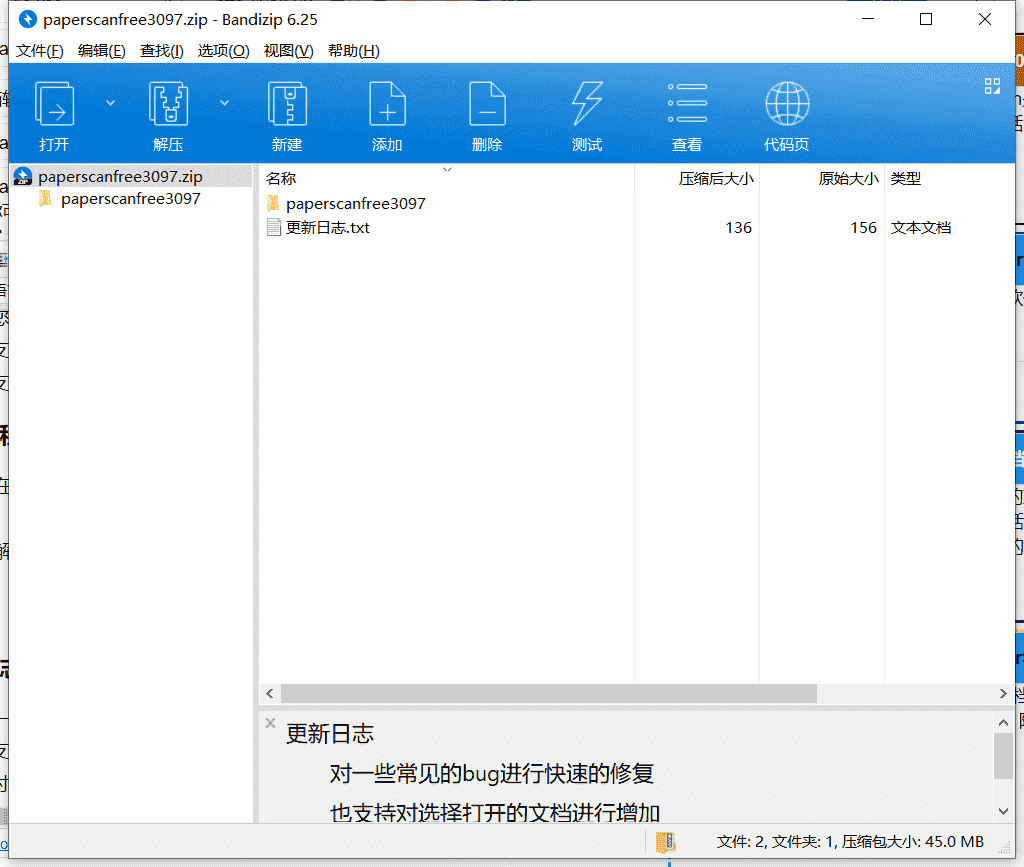The height and width of the screenshot is (867, 1024).
Task: Click the 打开 (Open) toolbar icon
Action: tap(54, 104)
